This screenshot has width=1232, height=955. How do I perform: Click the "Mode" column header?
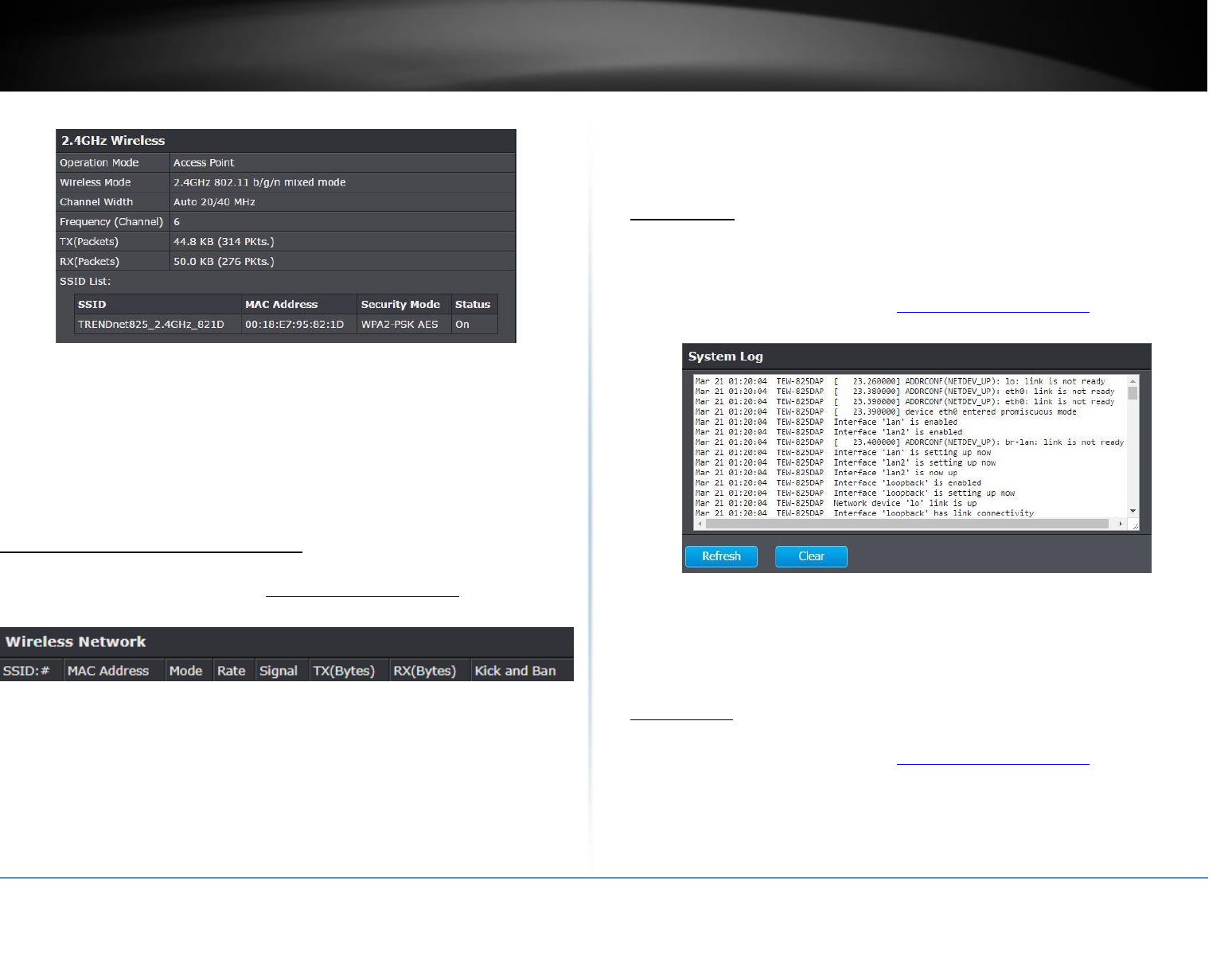pos(189,671)
